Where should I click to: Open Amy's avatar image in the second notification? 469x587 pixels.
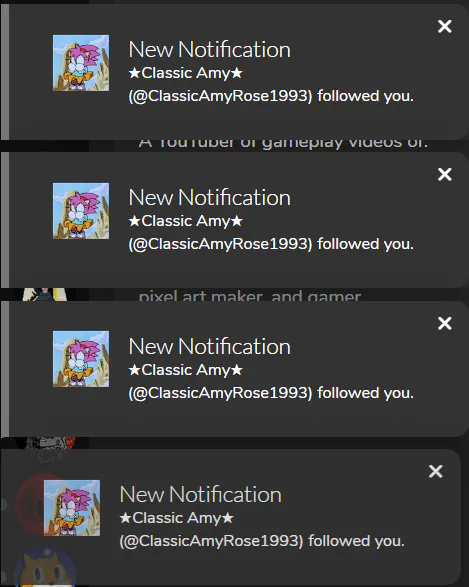click(x=81, y=211)
